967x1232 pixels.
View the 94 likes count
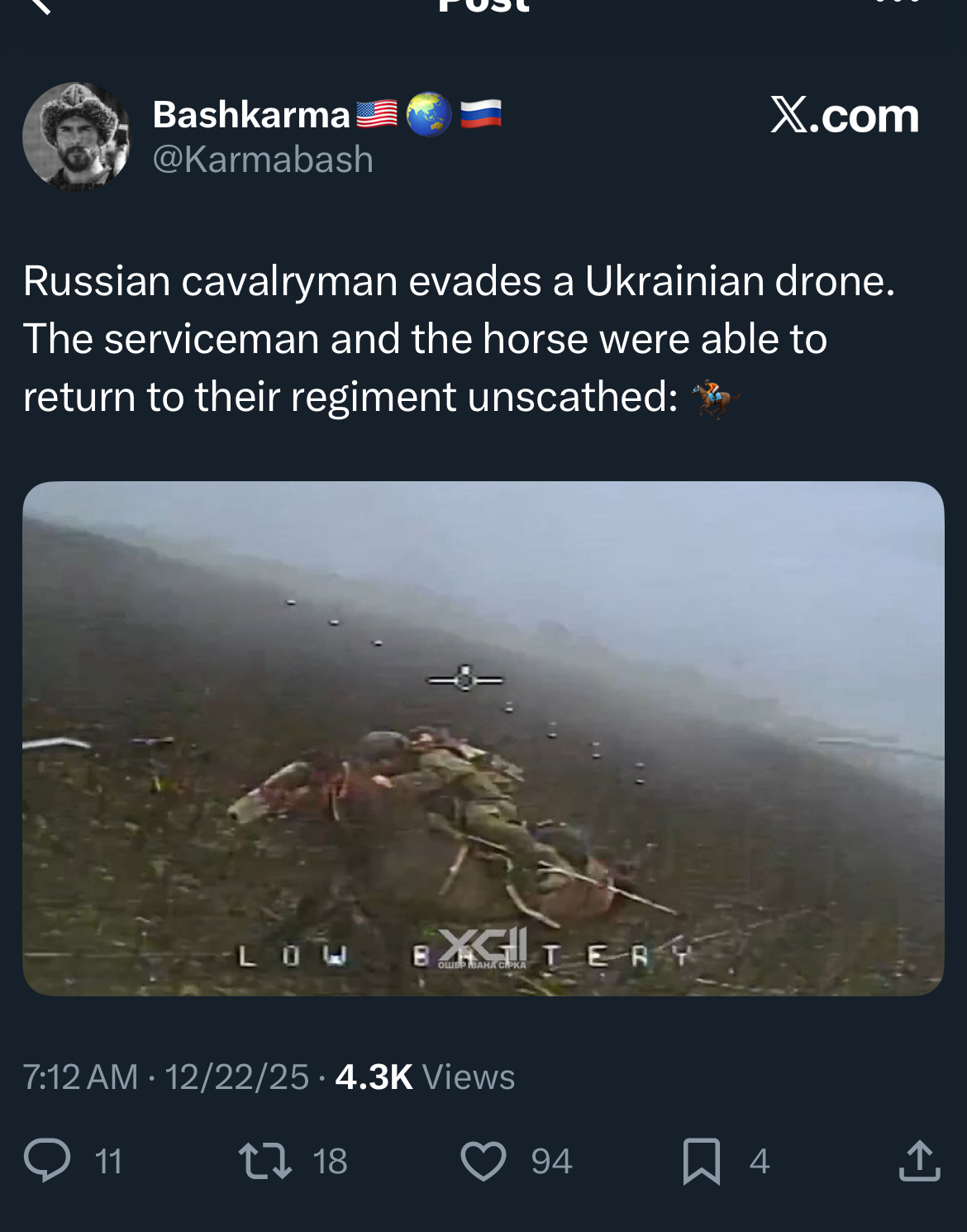[x=551, y=1161]
